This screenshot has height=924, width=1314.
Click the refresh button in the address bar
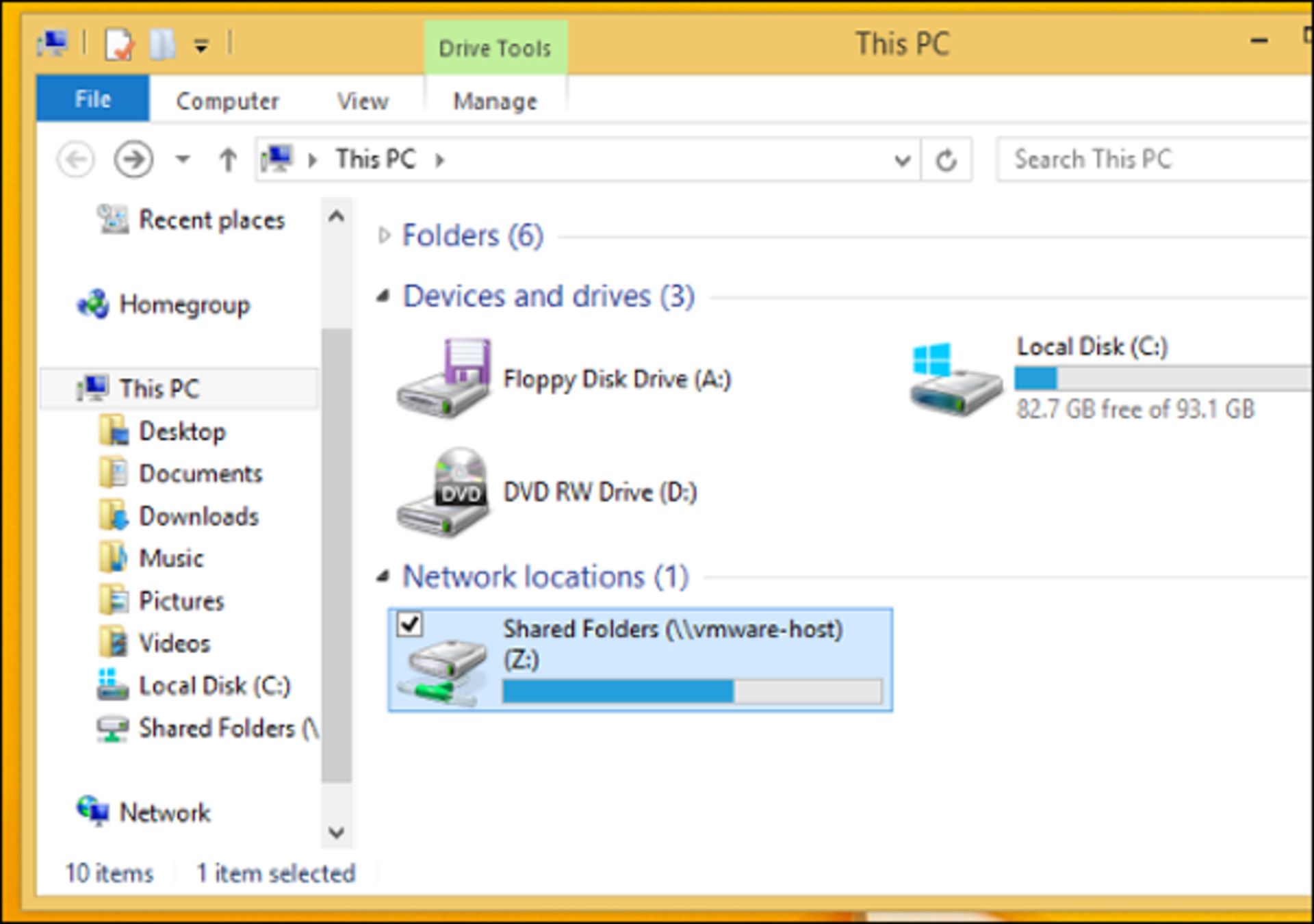pos(946,160)
